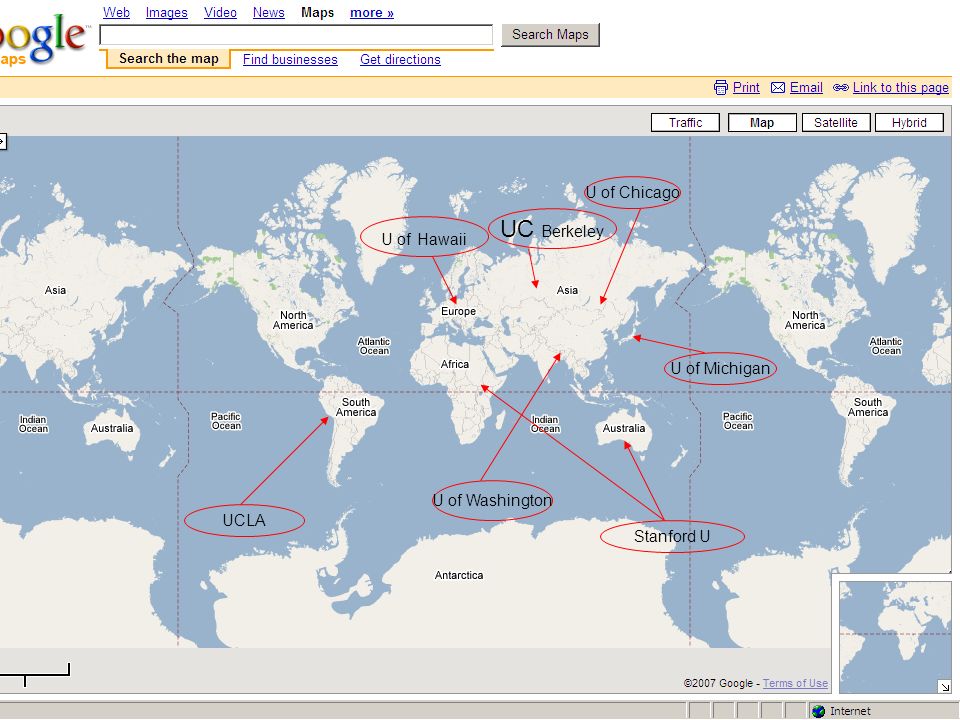960x720 pixels.
Task: Click the ©2007 Google copyright text
Action: coord(718,683)
